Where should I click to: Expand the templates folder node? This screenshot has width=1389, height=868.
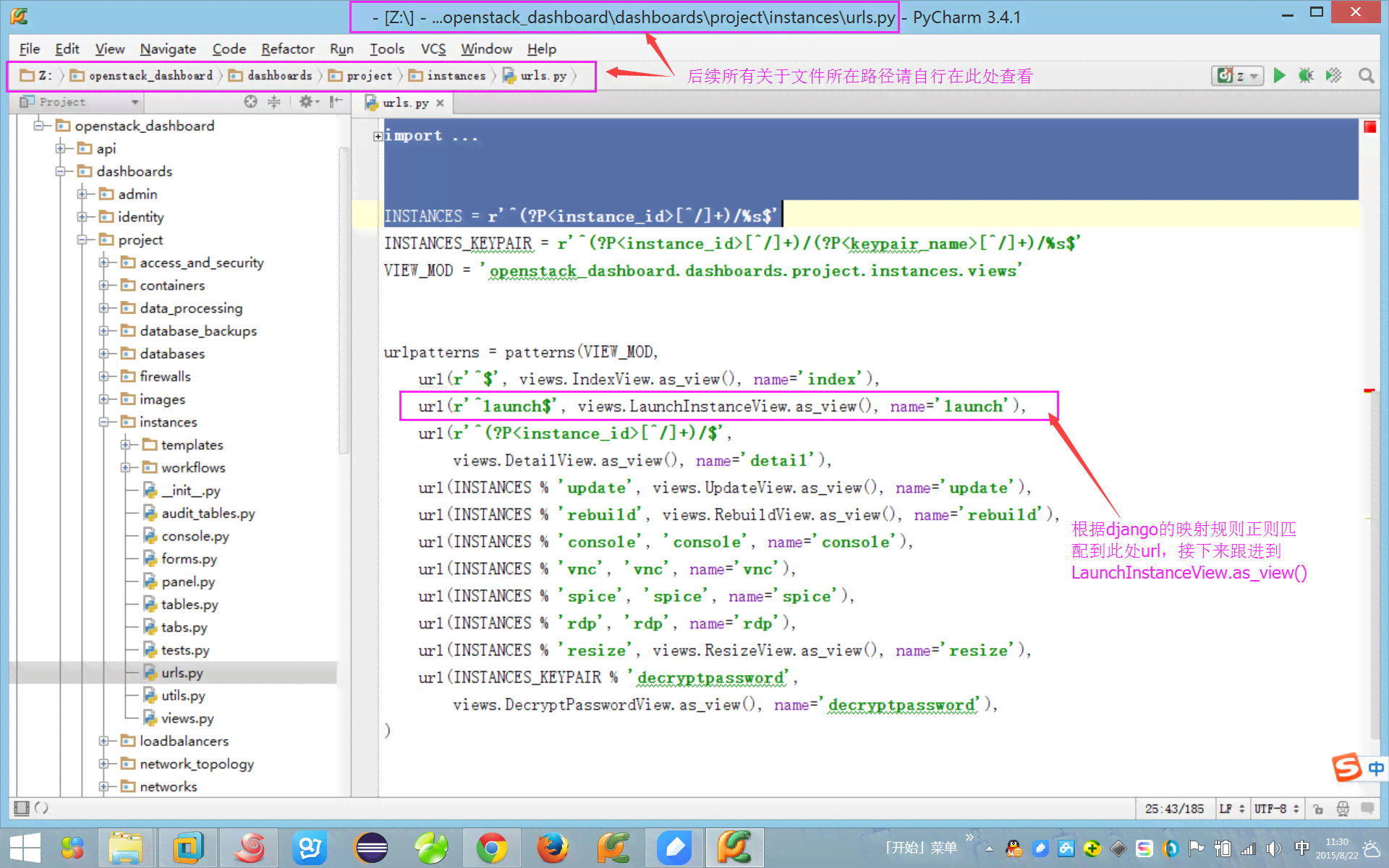coord(126,445)
